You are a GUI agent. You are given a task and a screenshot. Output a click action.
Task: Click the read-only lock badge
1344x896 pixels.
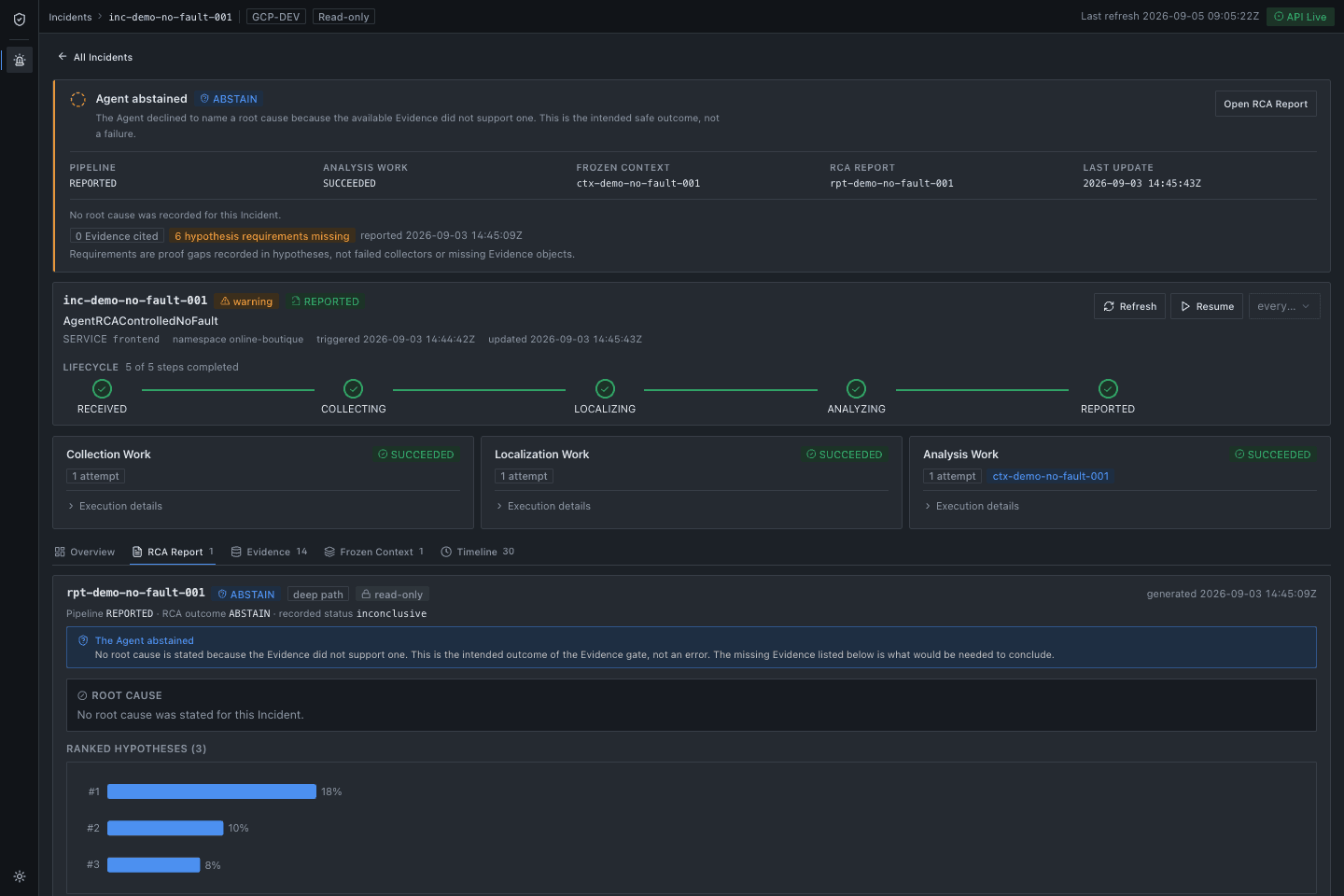click(392, 595)
